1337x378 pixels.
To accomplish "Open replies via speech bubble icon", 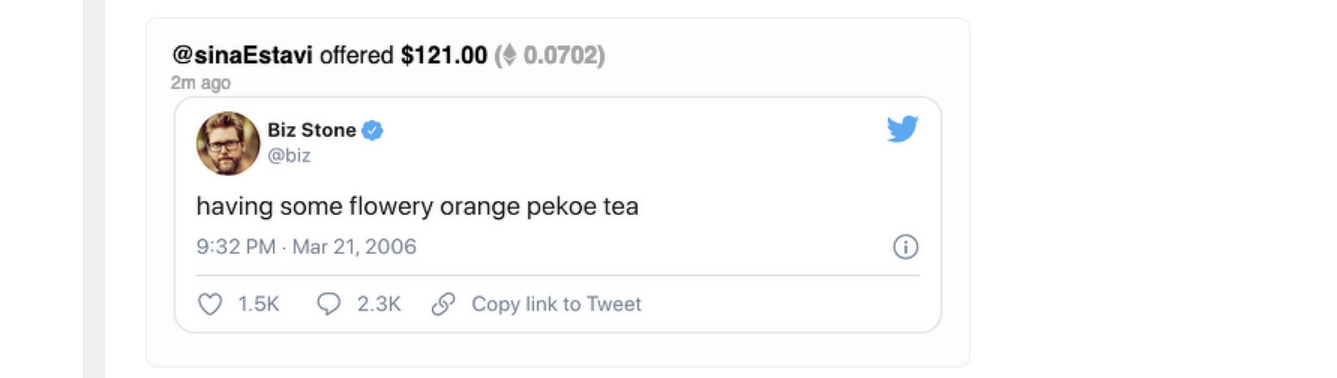I will tap(329, 304).
